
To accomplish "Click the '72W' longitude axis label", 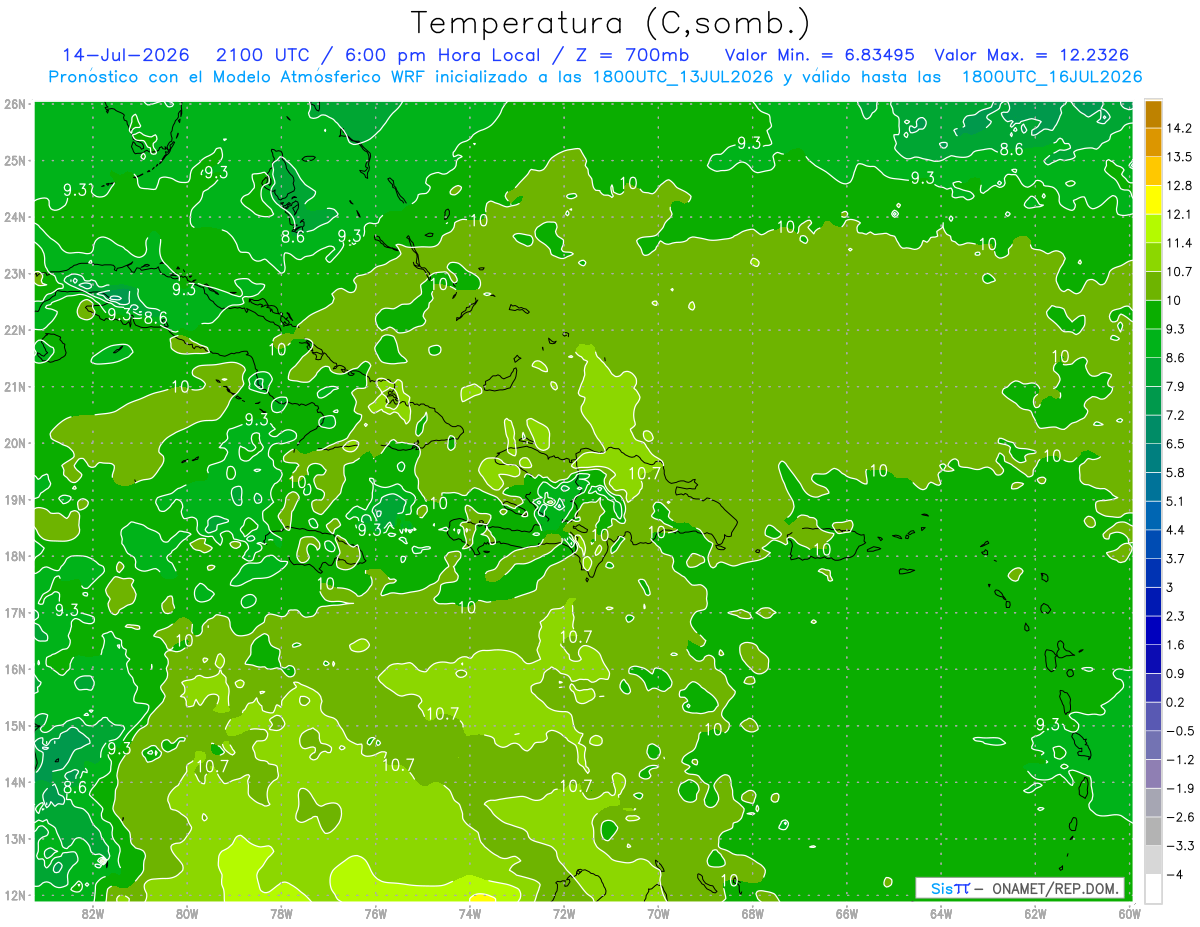I will [x=564, y=914].
